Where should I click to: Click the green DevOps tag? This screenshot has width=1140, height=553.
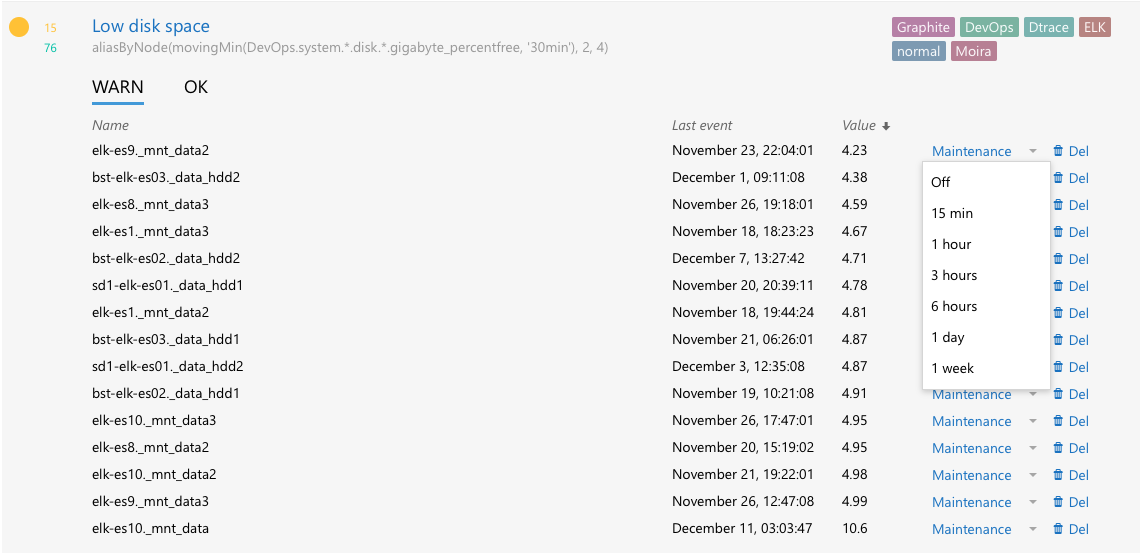click(988, 28)
